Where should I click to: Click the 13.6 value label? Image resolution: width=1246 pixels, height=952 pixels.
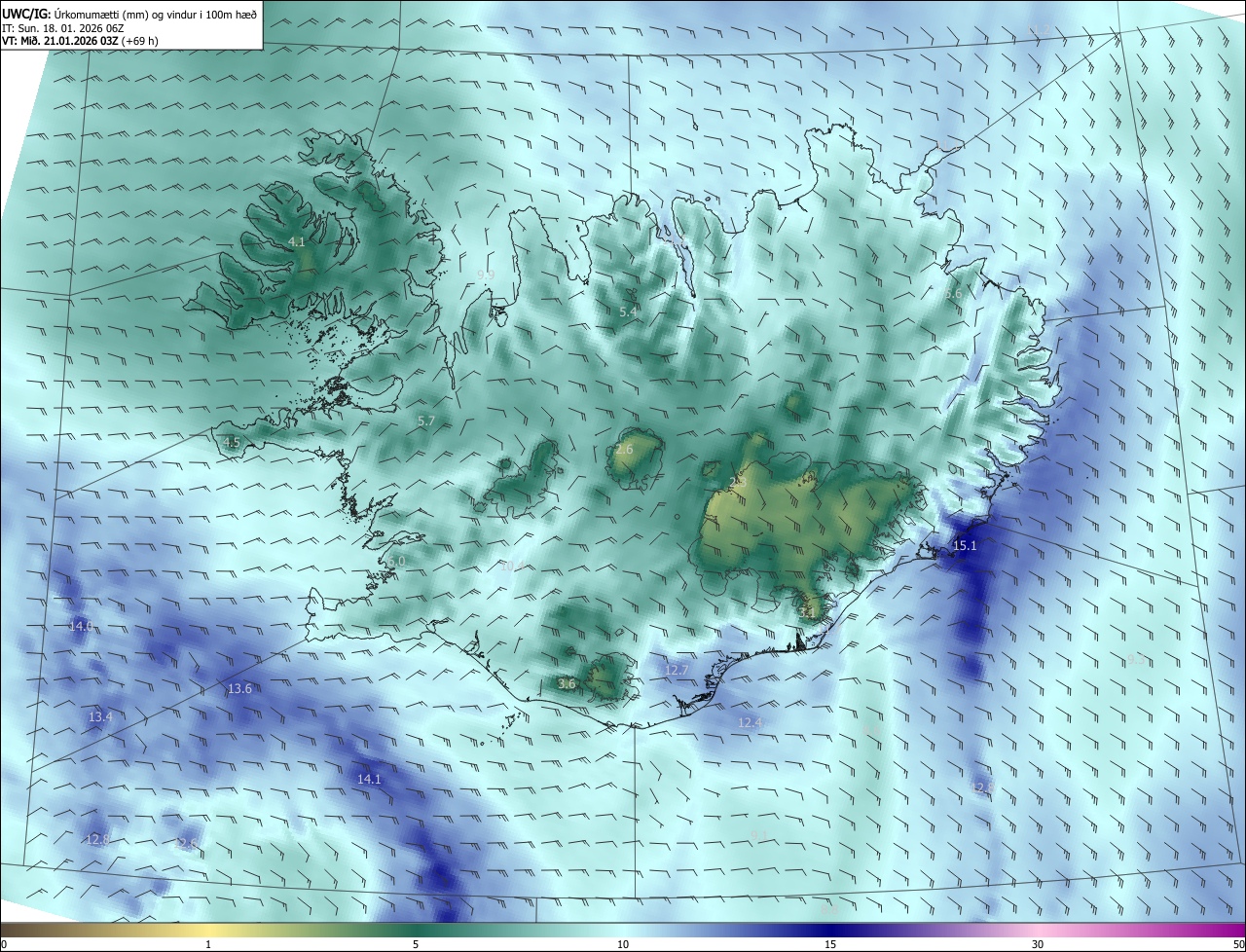tap(239, 688)
